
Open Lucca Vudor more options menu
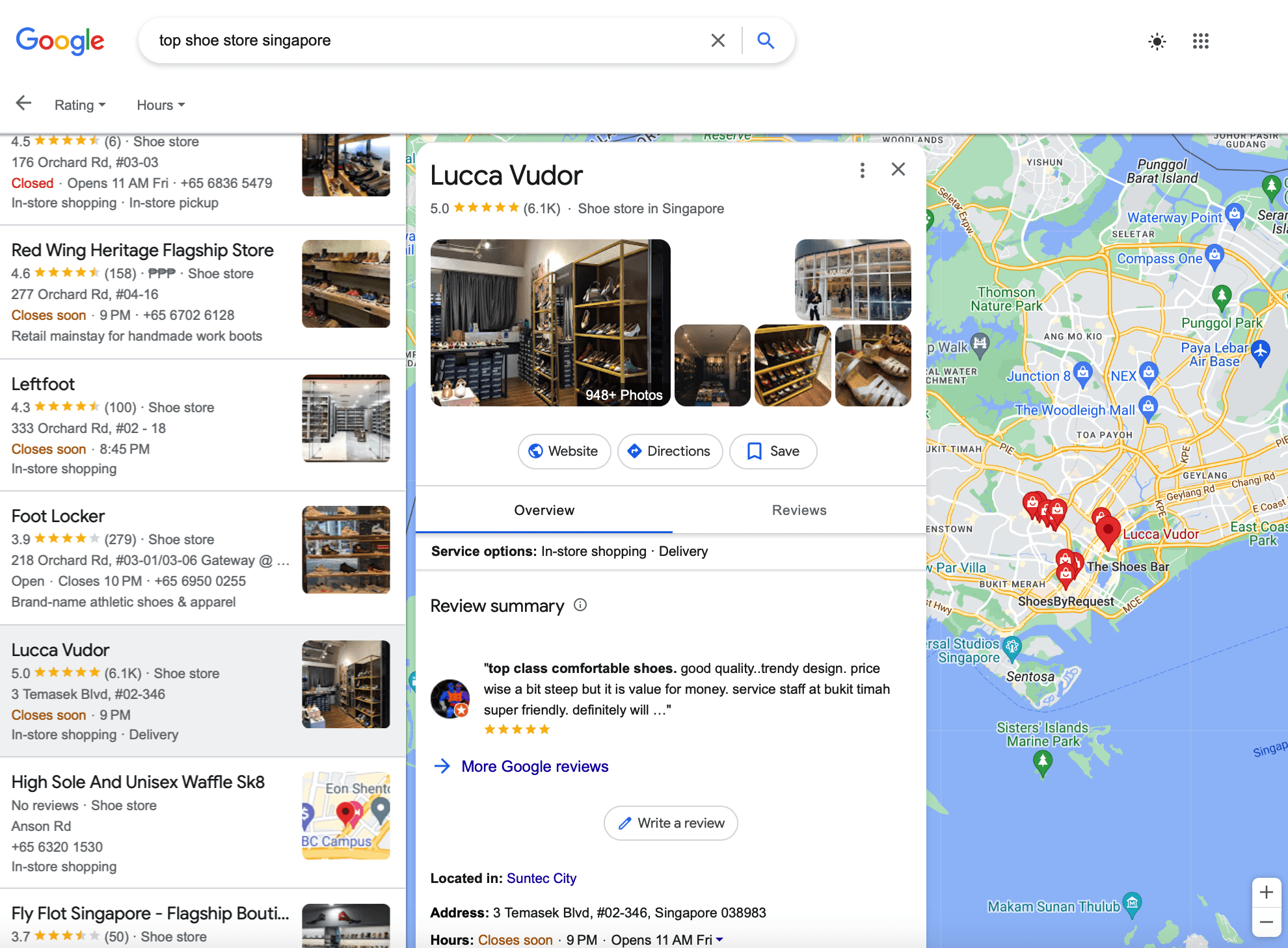pos(863,170)
